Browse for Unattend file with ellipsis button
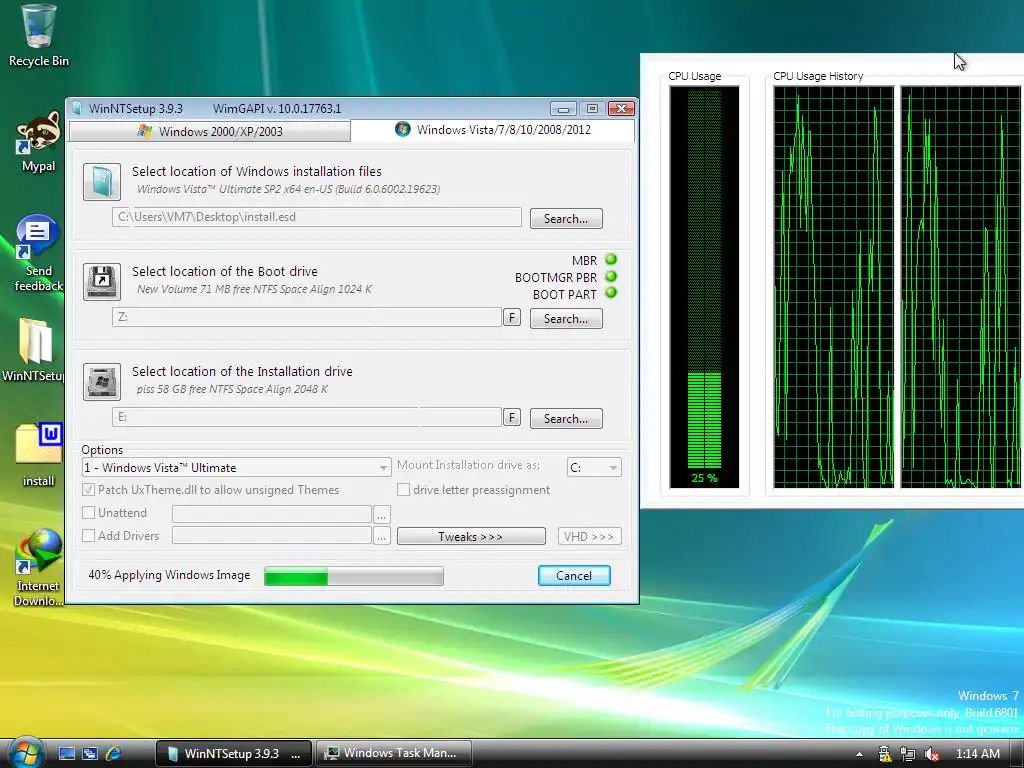Image resolution: width=1024 pixels, height=768 pixels. [381, 515]
